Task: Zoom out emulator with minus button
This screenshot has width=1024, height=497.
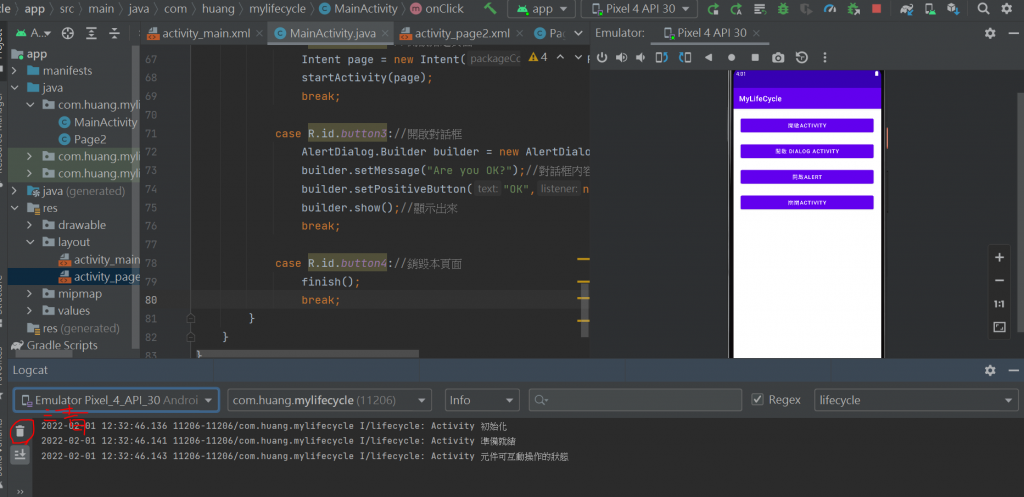Action: (x=999, y=281)
